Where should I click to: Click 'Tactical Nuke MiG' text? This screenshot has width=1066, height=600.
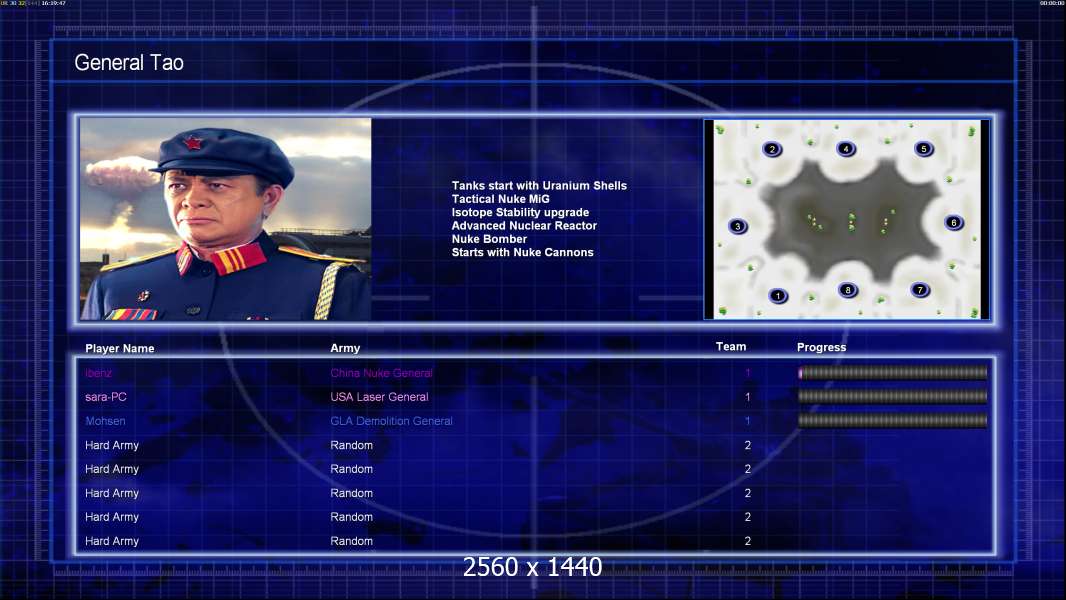point(500,199)
